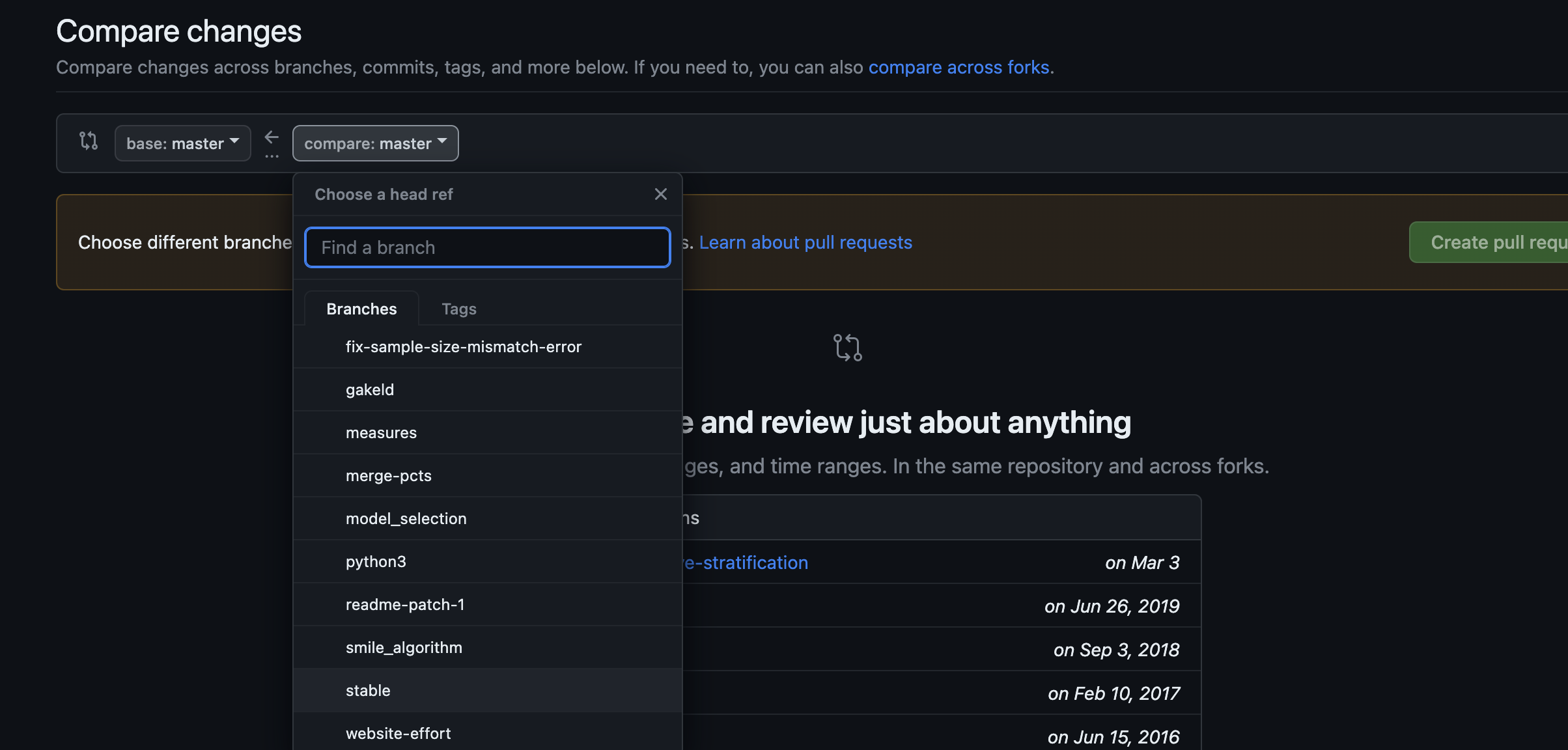Close the Choose a head ref dialog

660,194
